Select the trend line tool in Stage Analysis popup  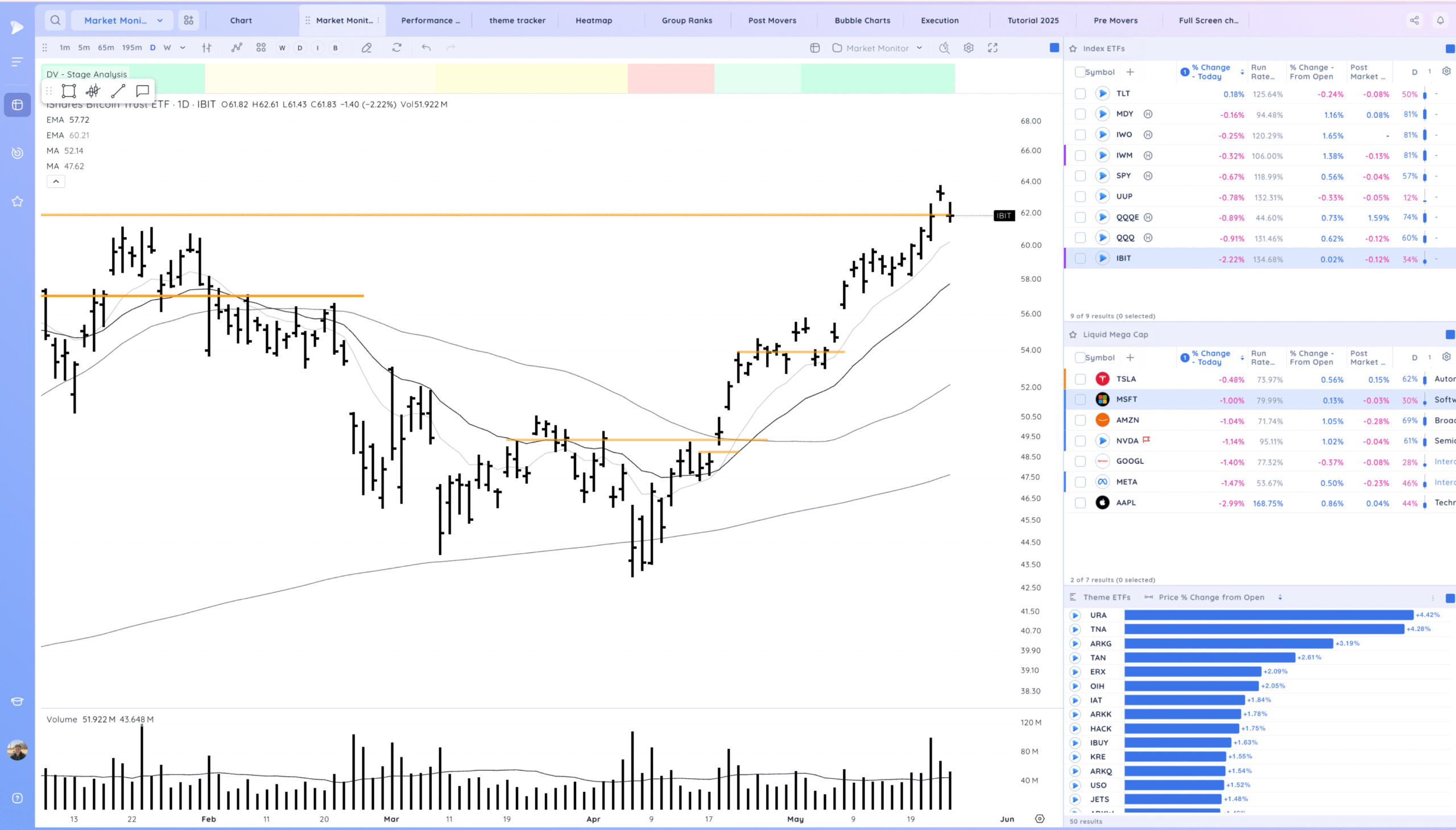point(118,90)
